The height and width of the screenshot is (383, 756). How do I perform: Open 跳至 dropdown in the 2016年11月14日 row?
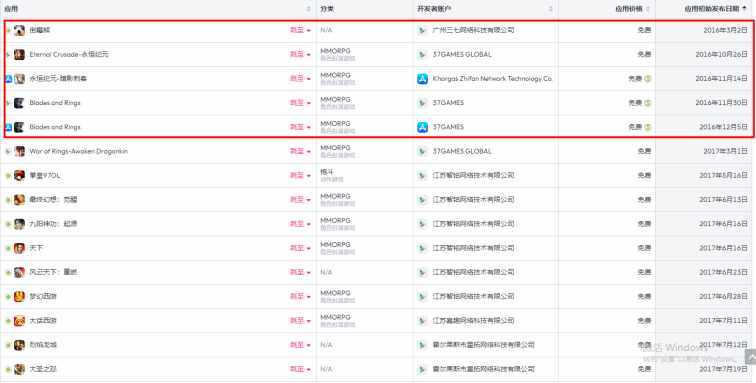pos(300,79)
